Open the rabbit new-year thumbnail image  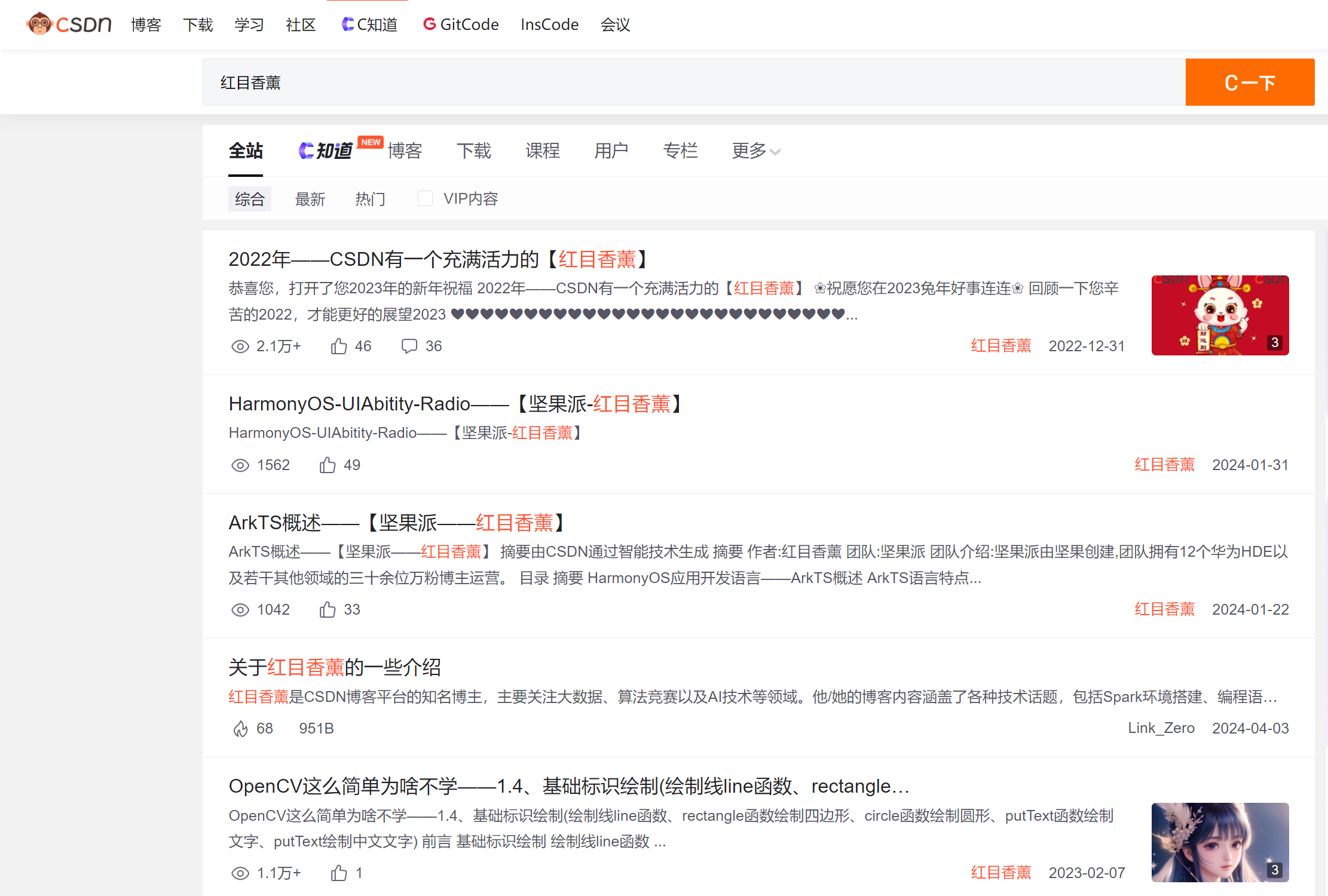[x=1220, y=315]
